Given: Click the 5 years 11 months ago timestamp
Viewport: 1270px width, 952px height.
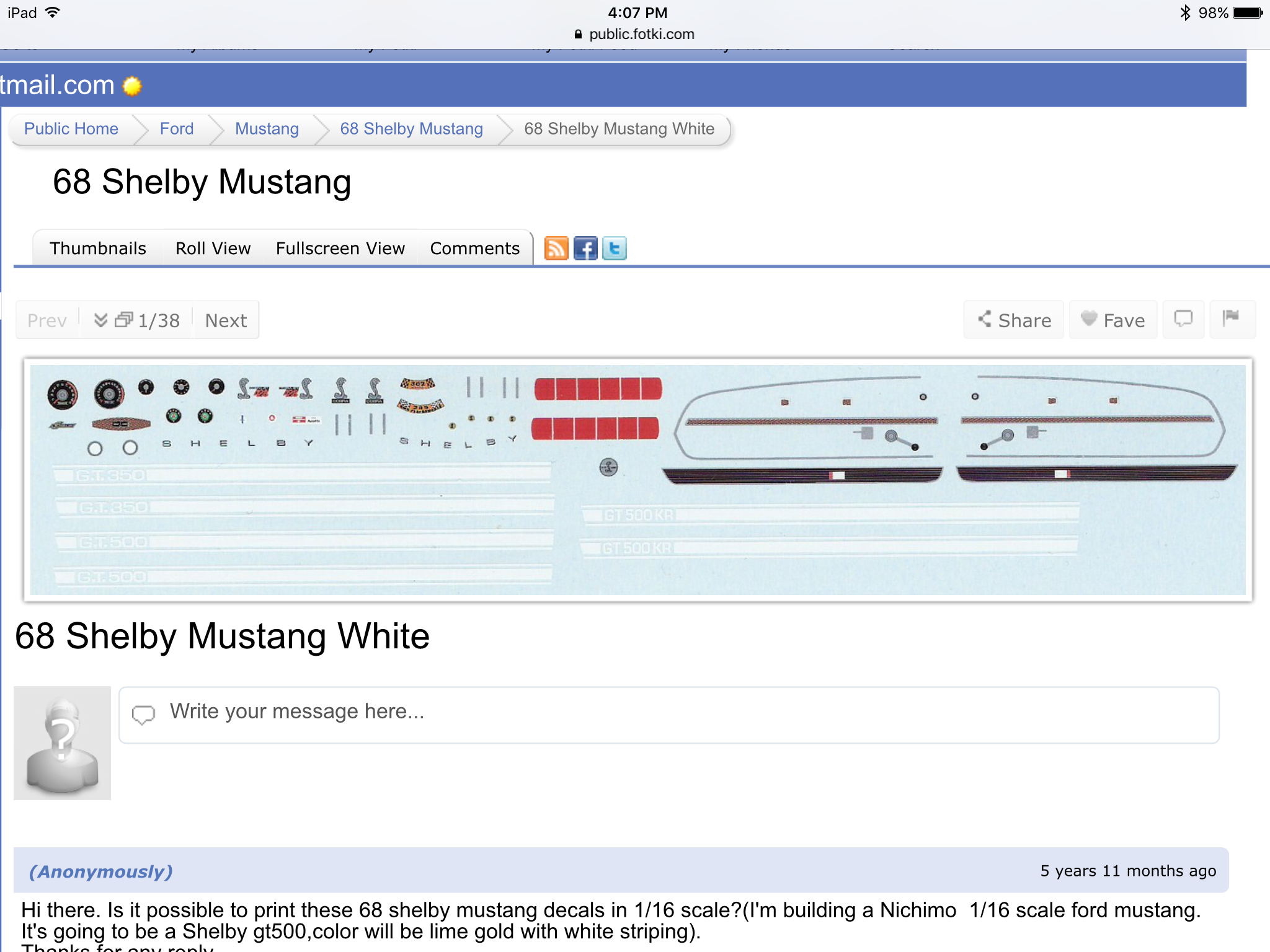Looking at the screenshot, I should click(1128, 871).
